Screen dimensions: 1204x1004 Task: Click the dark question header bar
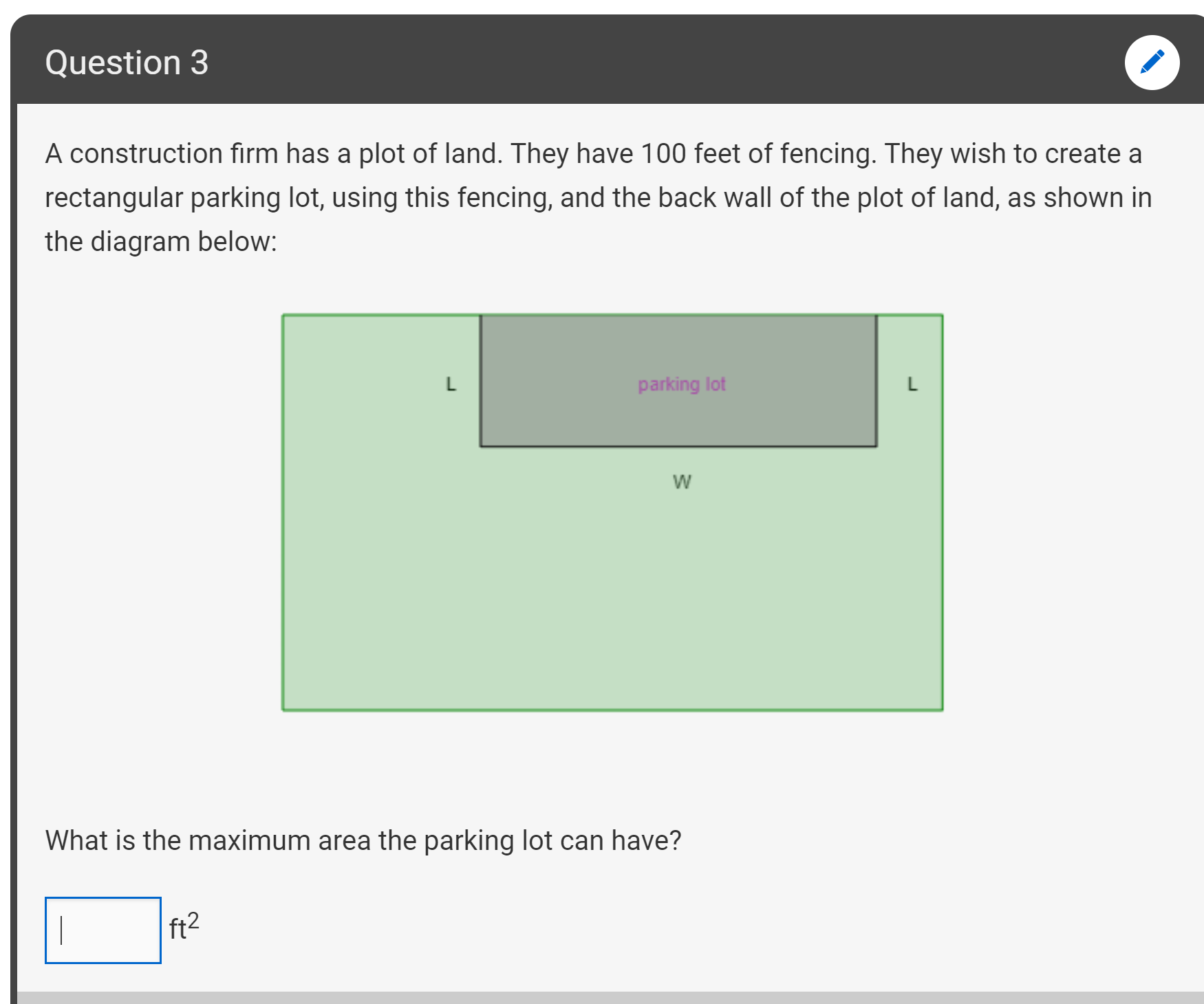607,60
